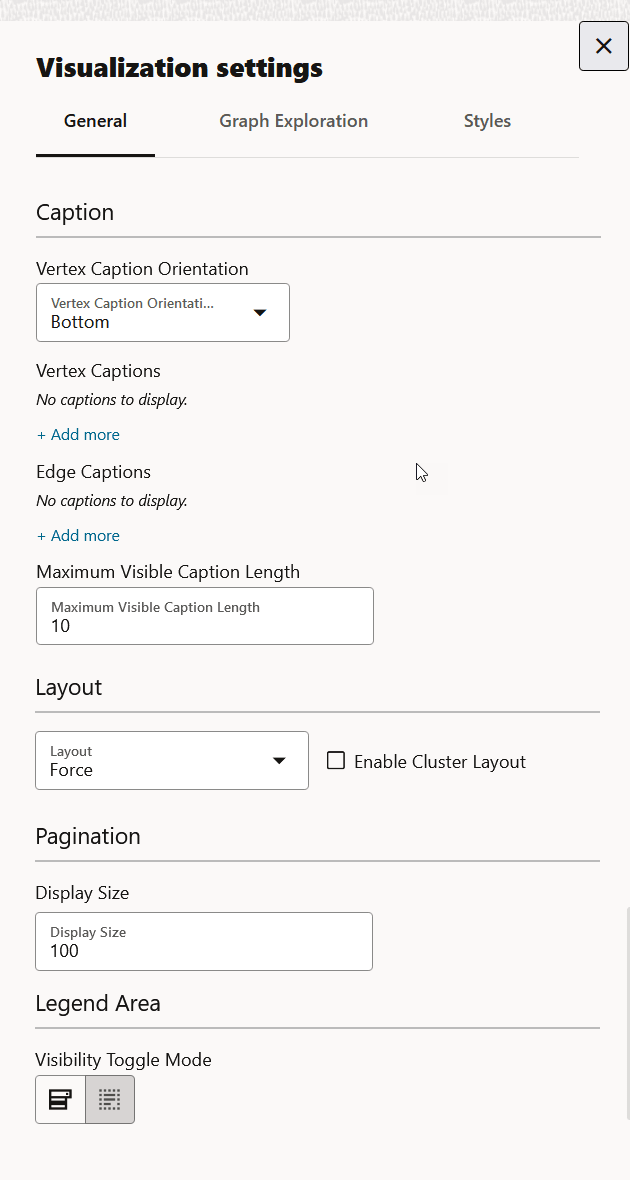Click Add more link for Vertex Captions
The height and width of the screenshot is (1180, 630).
(85, 435)
